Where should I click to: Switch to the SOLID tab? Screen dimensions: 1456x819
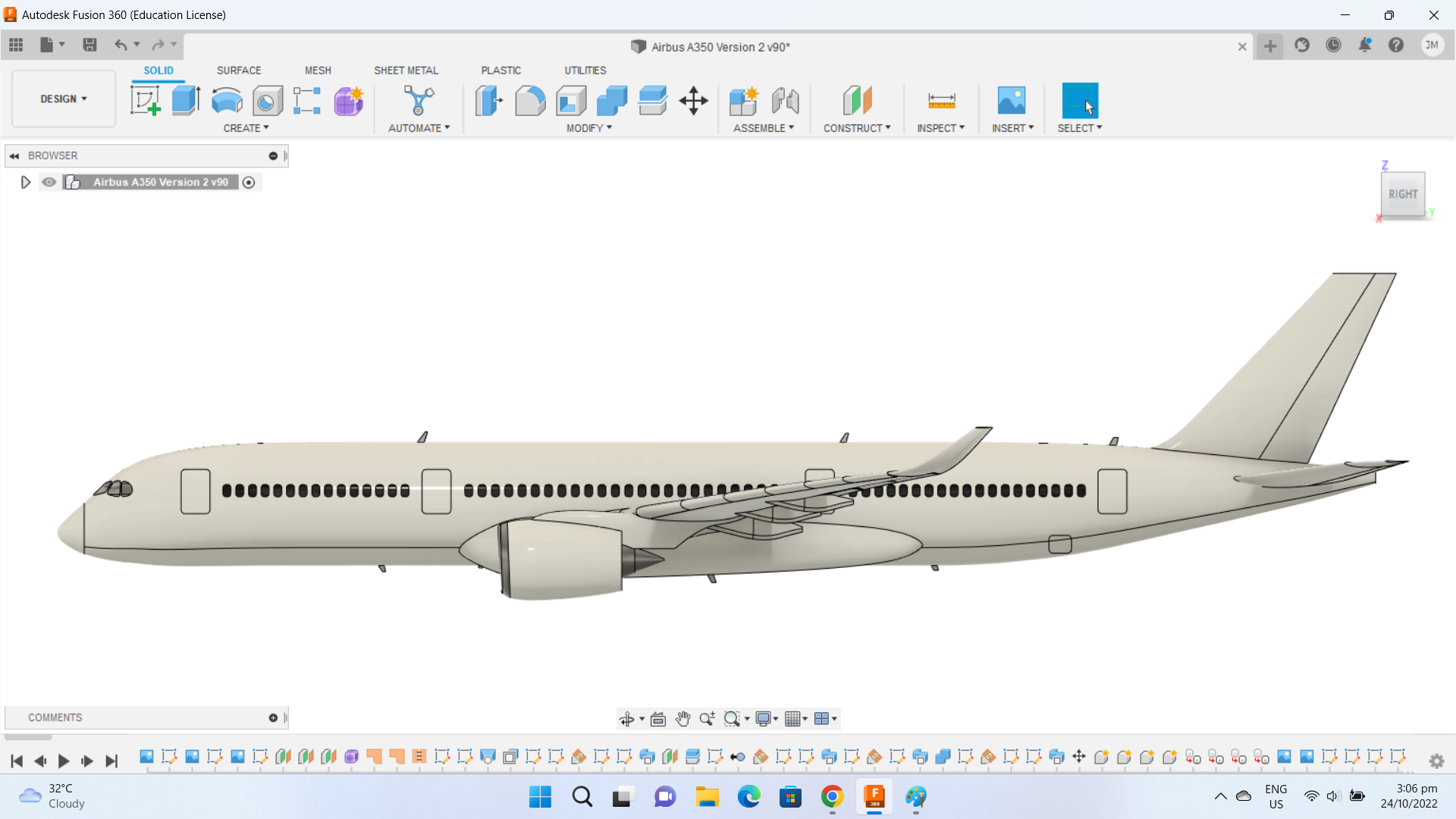(x=158, y=71)
